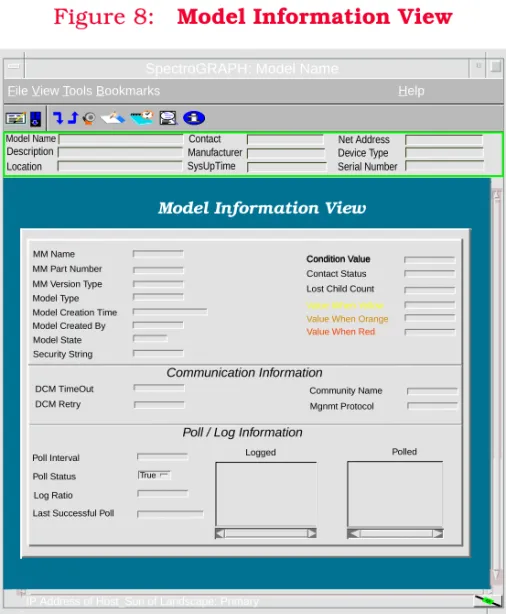
Task: Click the Value When Red field
Action: tap(430, 332)
